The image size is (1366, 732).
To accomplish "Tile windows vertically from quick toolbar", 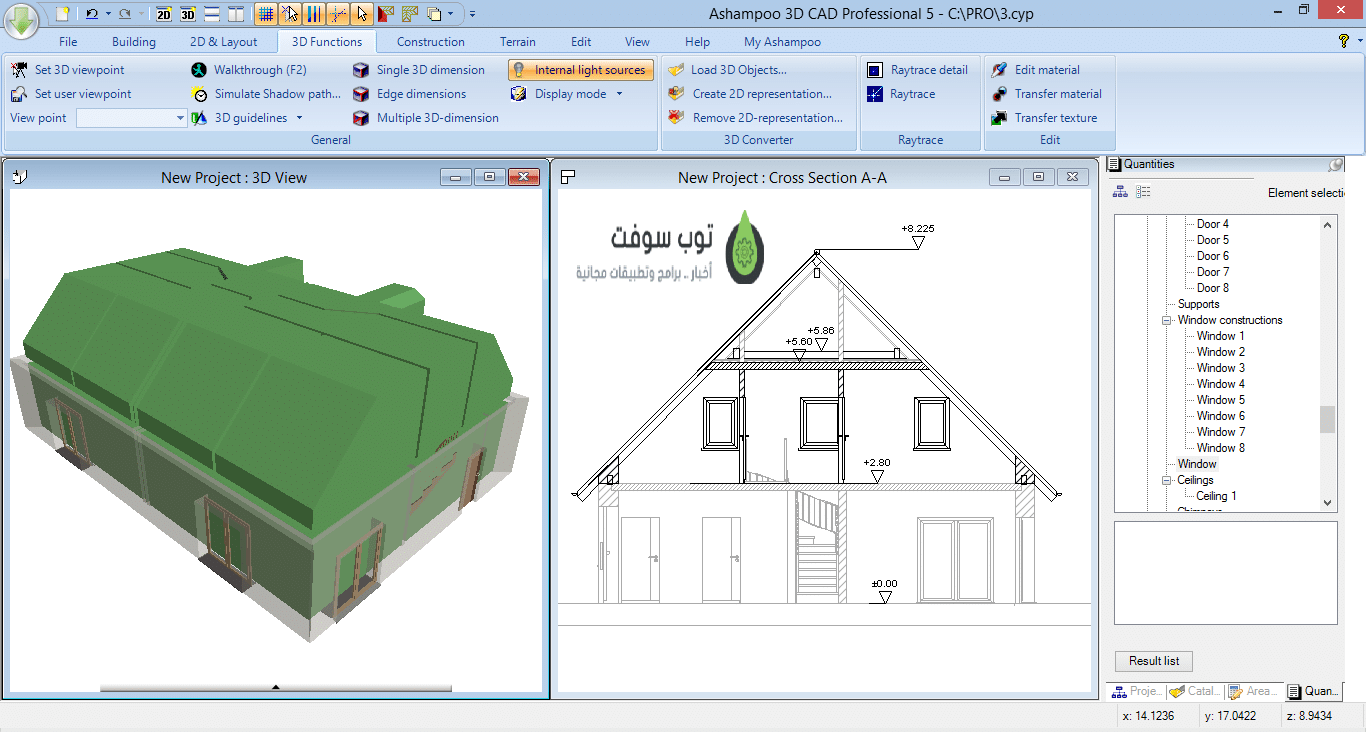I will 235,14.
